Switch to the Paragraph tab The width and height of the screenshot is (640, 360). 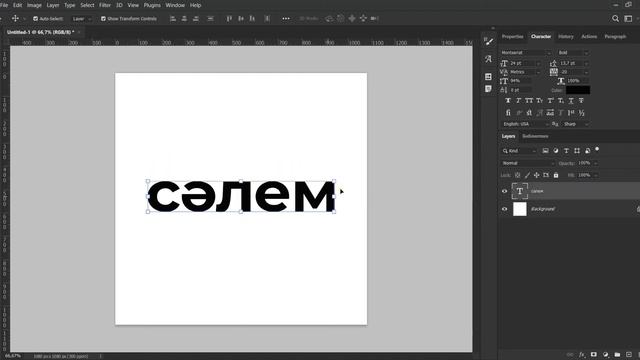pos(615,36)
